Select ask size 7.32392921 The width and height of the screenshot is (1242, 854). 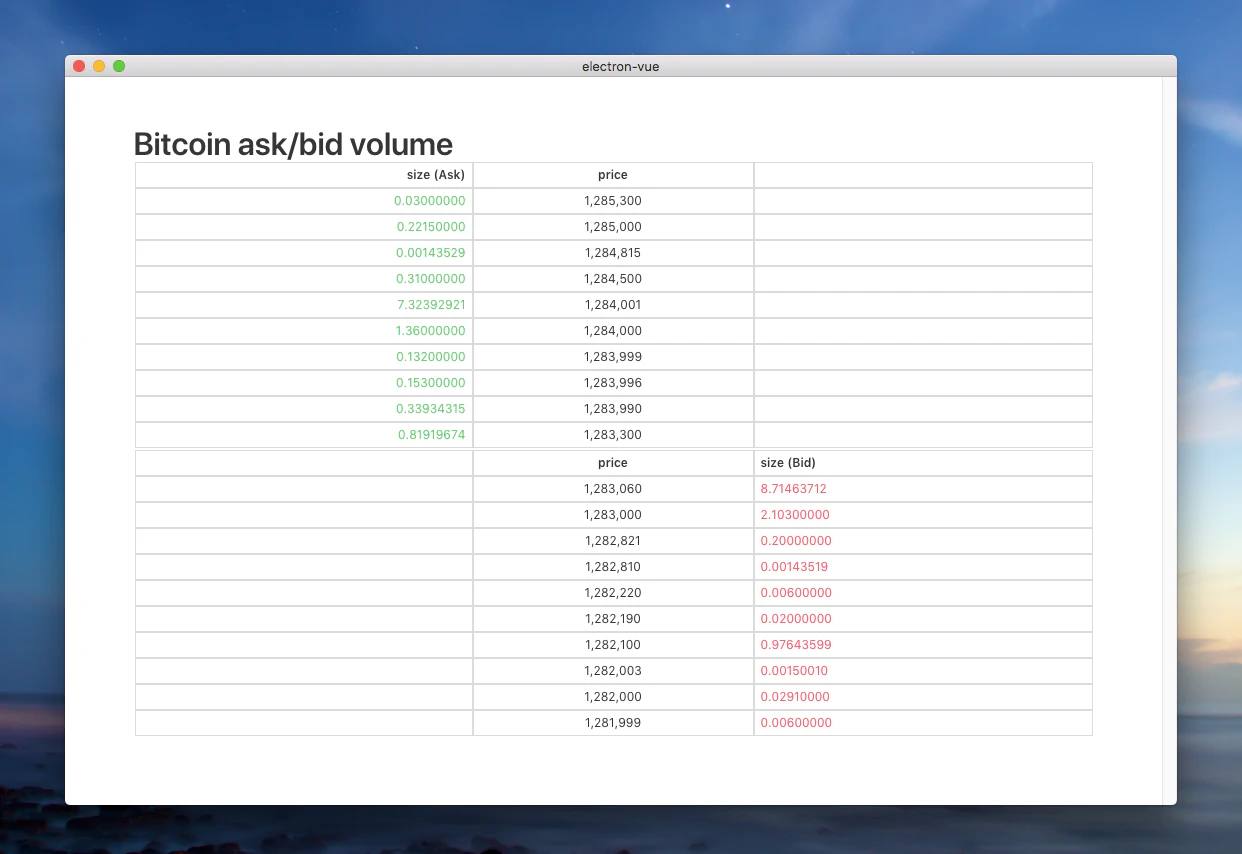coord(430,305)
